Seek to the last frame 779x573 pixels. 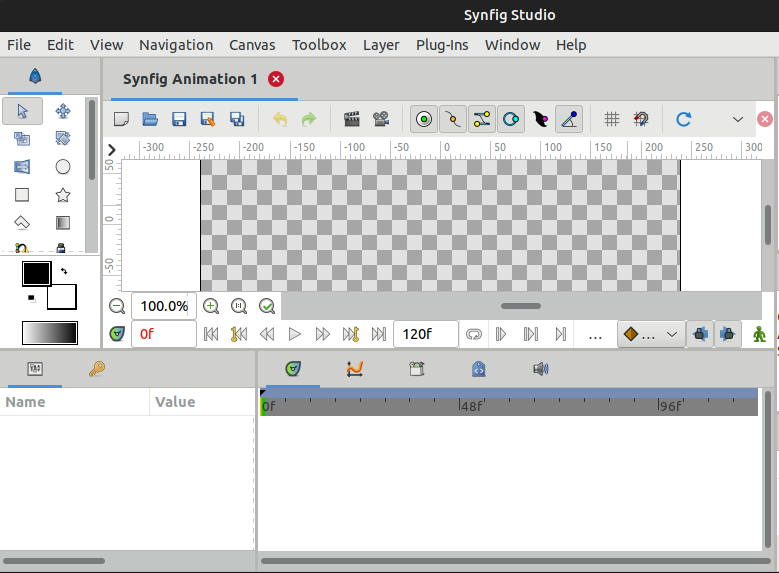pyautogui.click(x=379, y=334)
